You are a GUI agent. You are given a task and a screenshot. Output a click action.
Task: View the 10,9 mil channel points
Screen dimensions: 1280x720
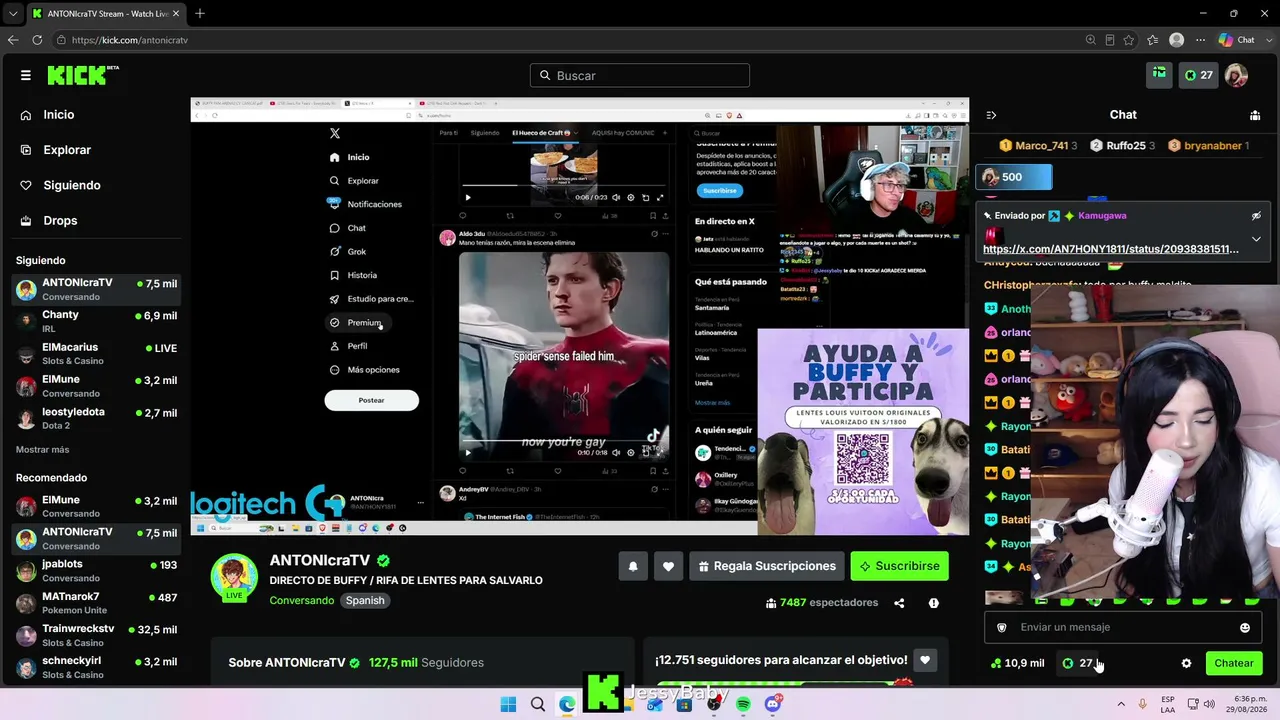coord(1017,663)
